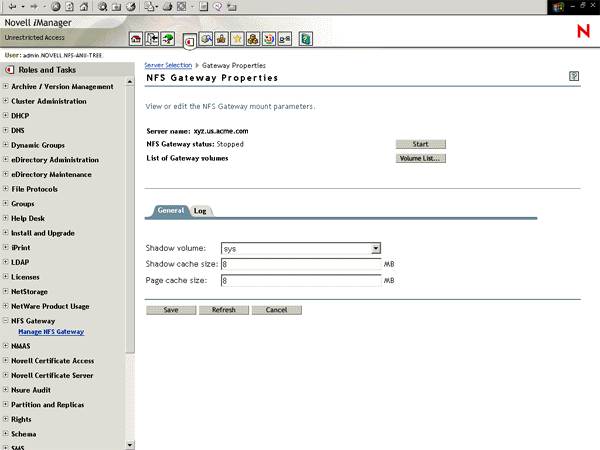Expand Partition and Replicas
The image size is (600, 450).
tap(5, 404)
